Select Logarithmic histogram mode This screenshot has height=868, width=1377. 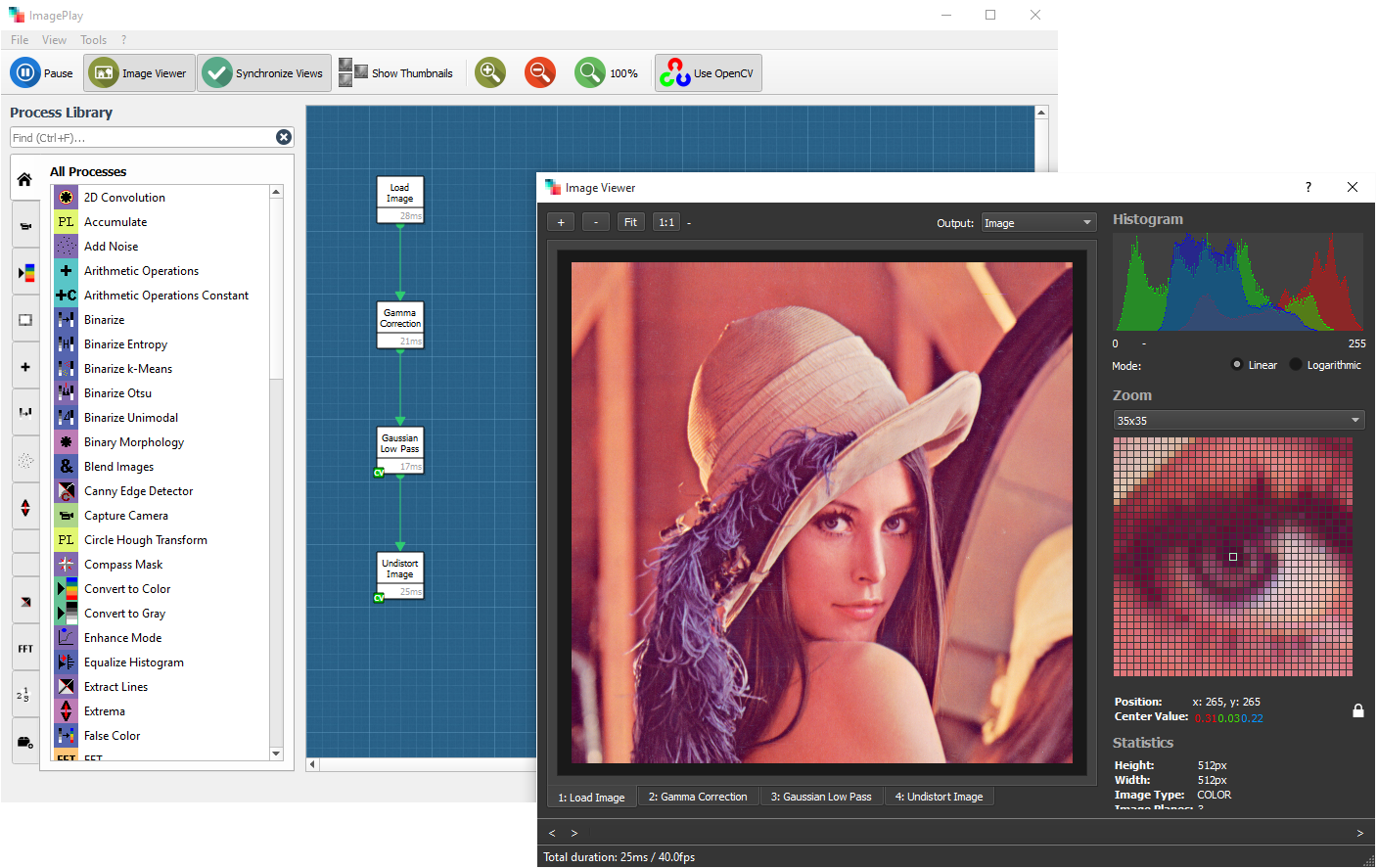click(1297, 365)
